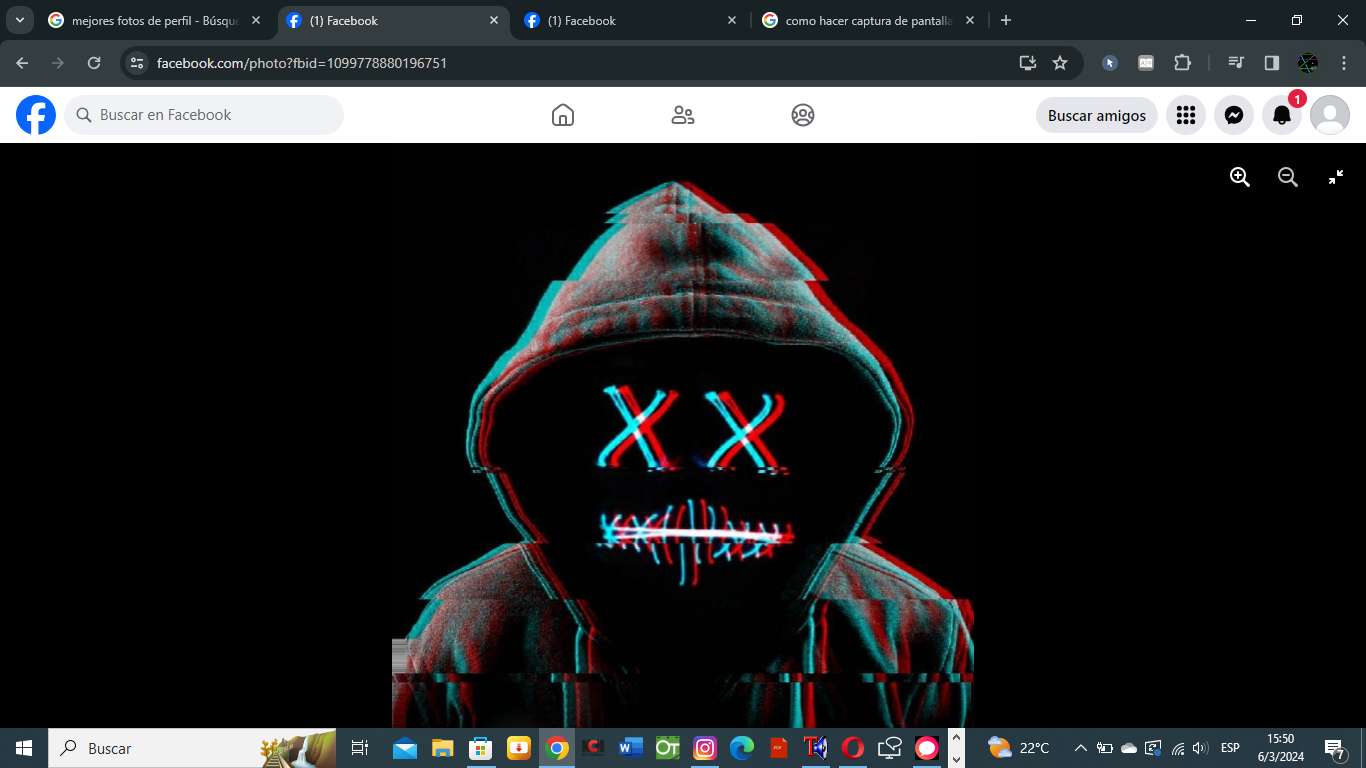This screenshot has height=768, width=1366.
Task: Open Instagram from the taskbar
Action: coord(705,748)
